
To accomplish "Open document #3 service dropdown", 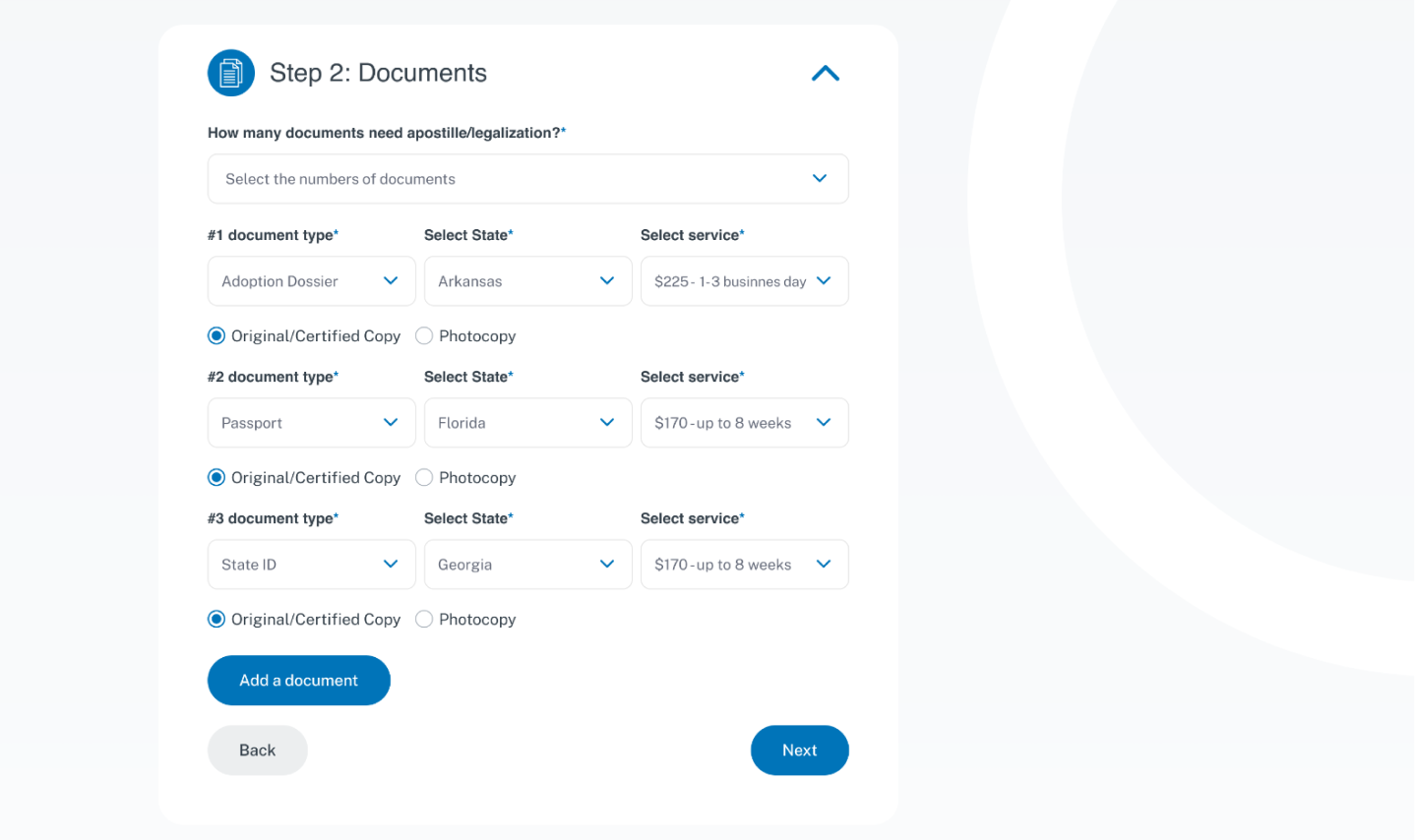I will point(744,565).
